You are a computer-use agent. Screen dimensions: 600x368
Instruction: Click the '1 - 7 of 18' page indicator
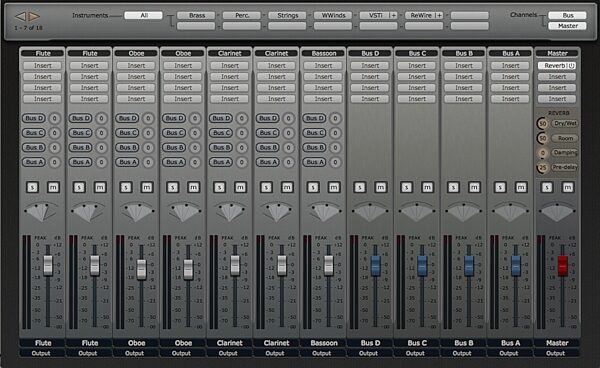coord(28,28)
